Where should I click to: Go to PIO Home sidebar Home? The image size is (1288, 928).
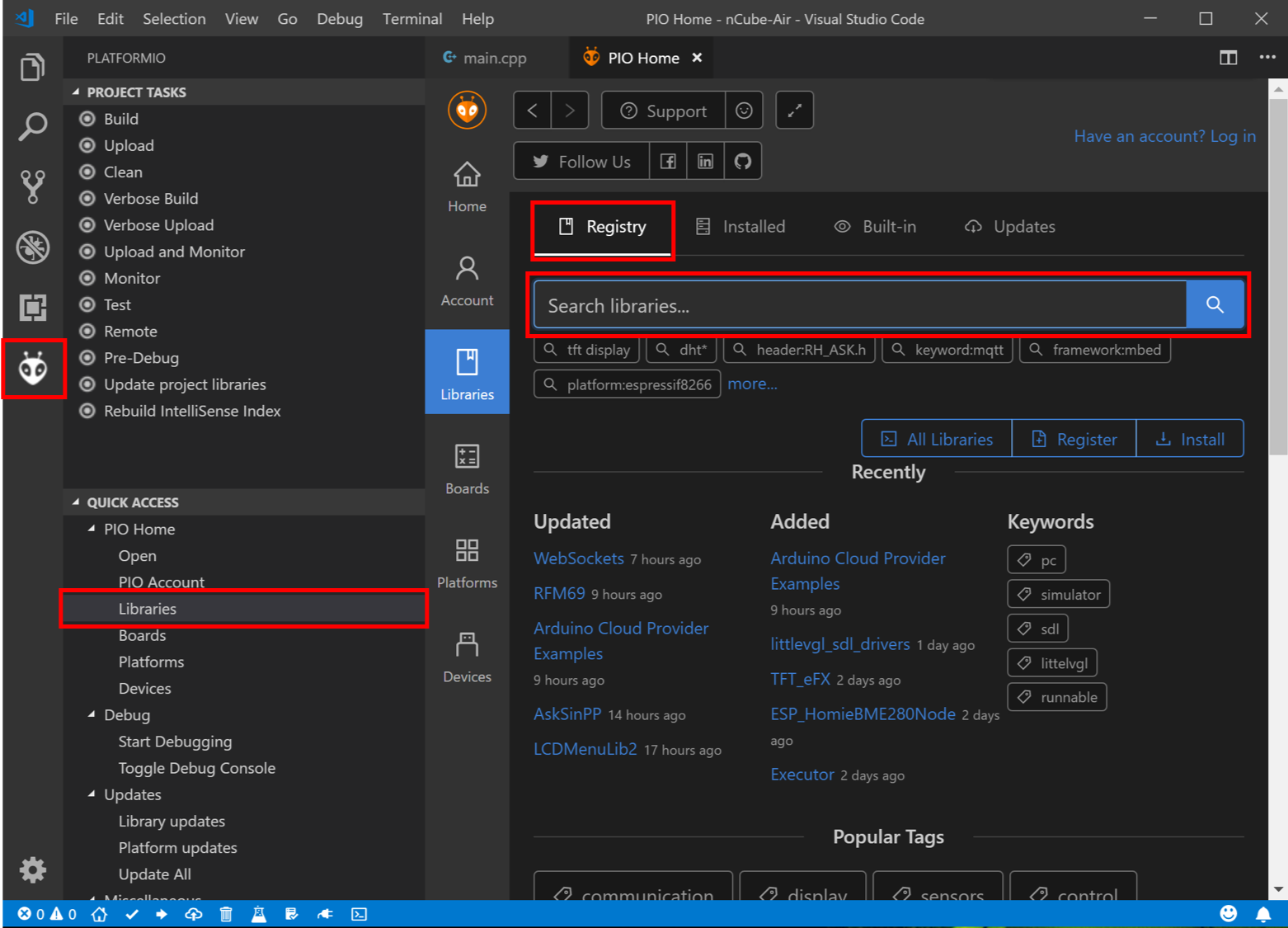pos(467,188)
